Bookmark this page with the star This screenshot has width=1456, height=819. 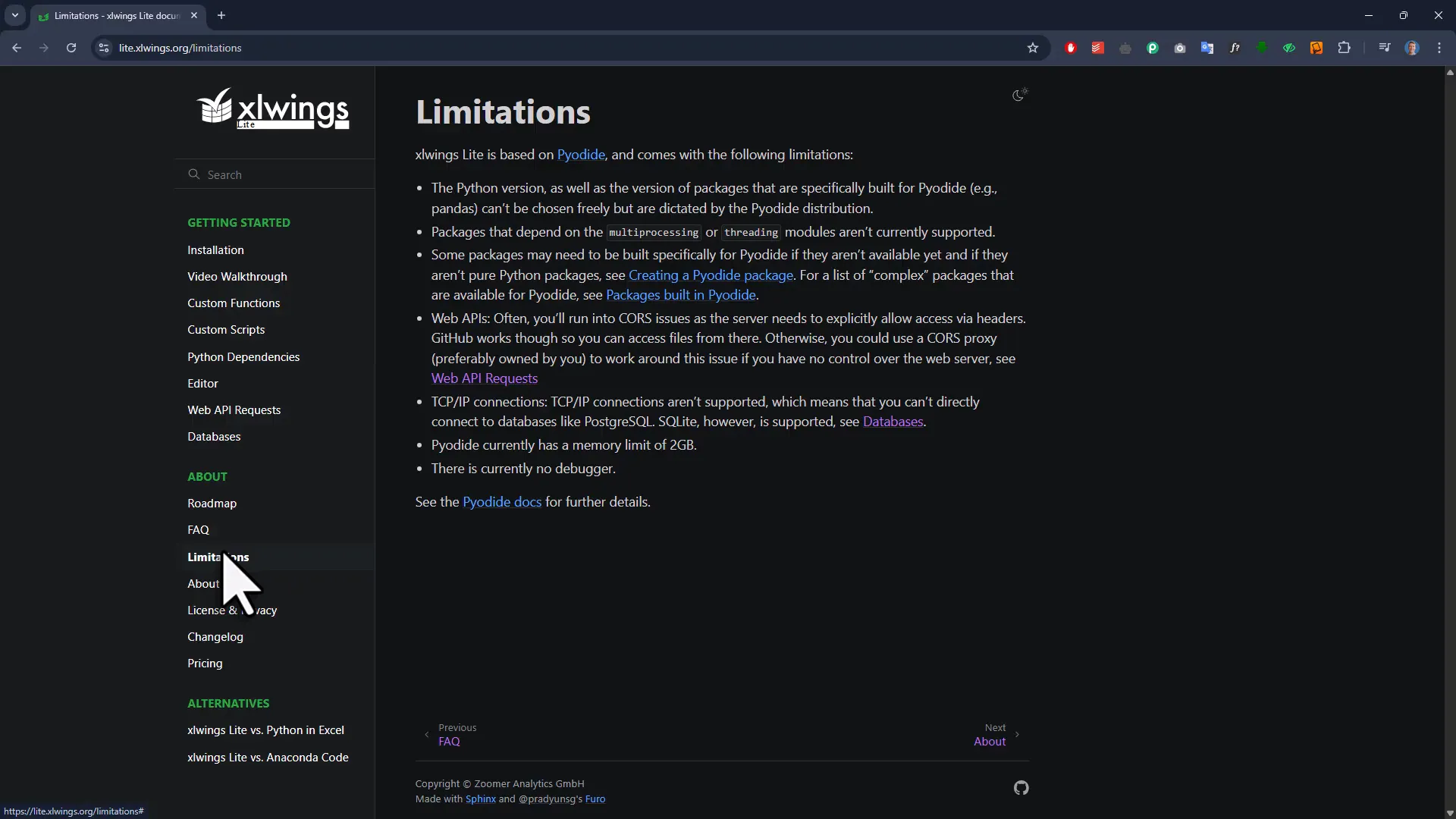pos(1033,48)
